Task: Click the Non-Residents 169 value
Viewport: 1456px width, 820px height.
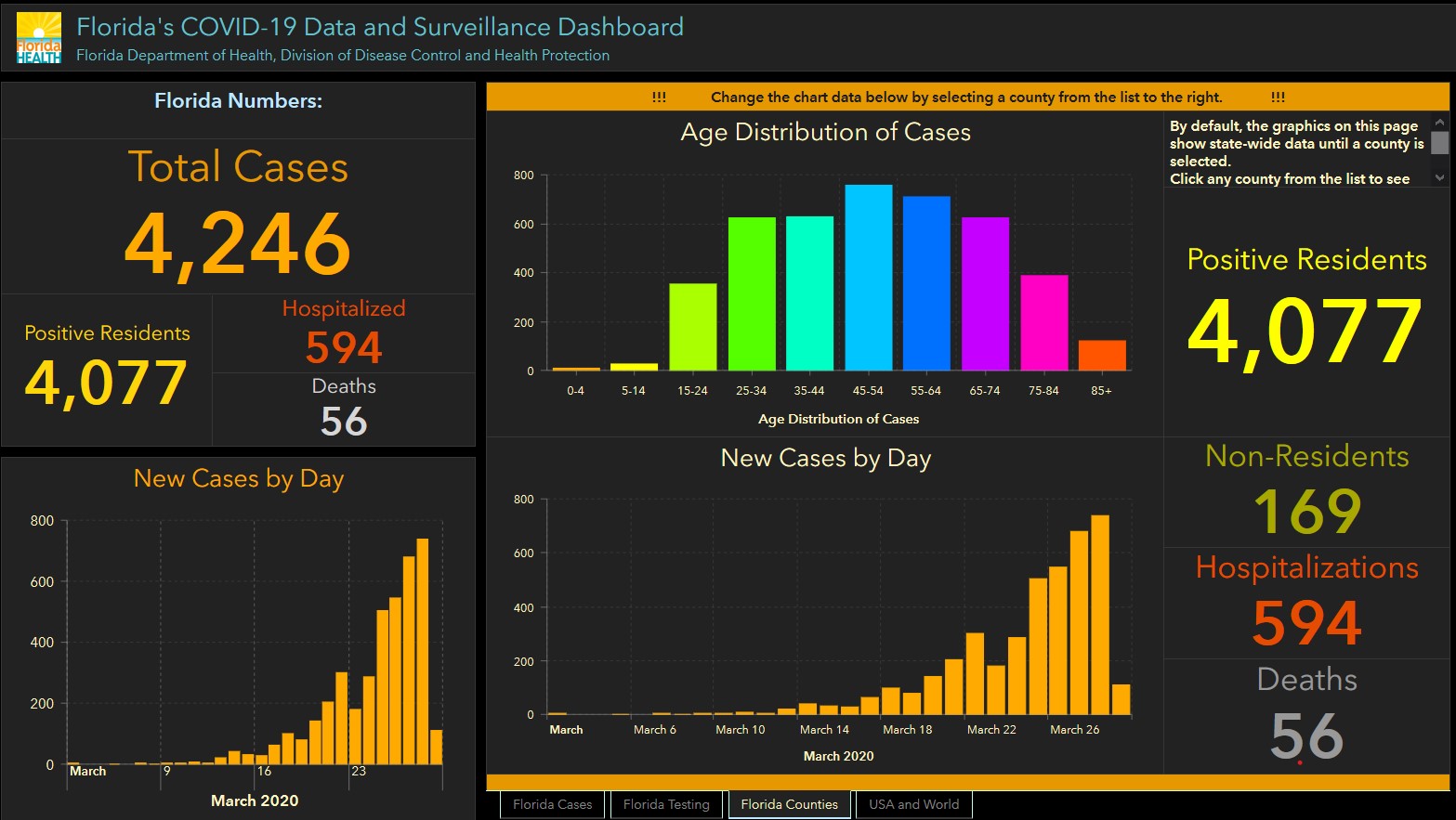Action: click(x=1306, y=511)
